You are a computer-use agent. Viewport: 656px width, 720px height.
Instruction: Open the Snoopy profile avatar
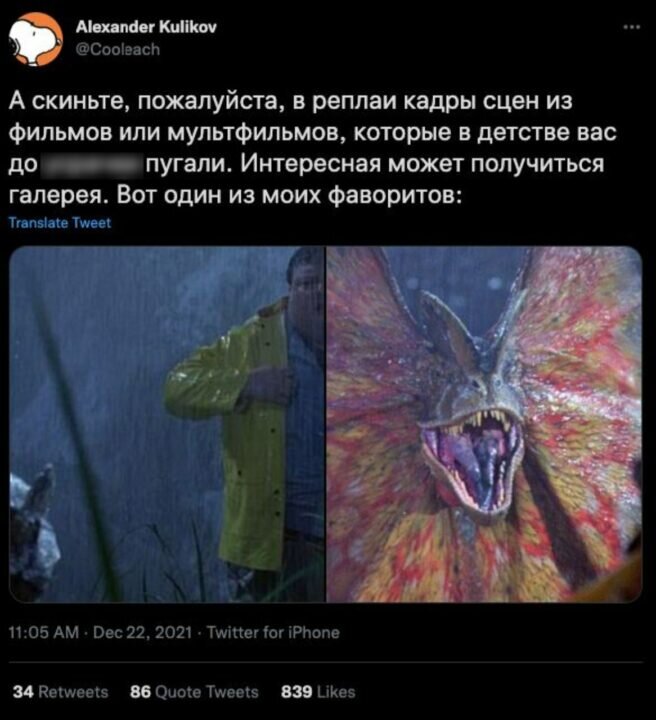(x=35, y=39)
